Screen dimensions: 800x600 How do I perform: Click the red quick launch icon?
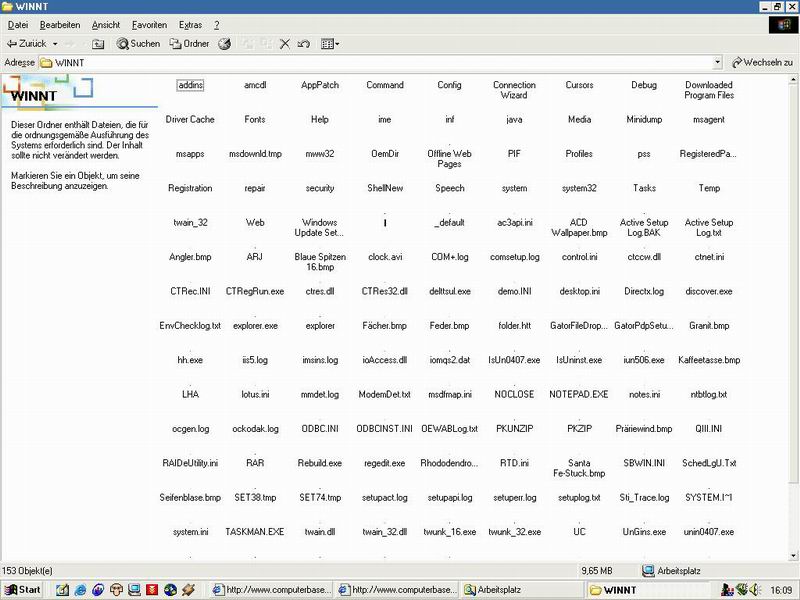pyautogui.click(x=152, y=590)
